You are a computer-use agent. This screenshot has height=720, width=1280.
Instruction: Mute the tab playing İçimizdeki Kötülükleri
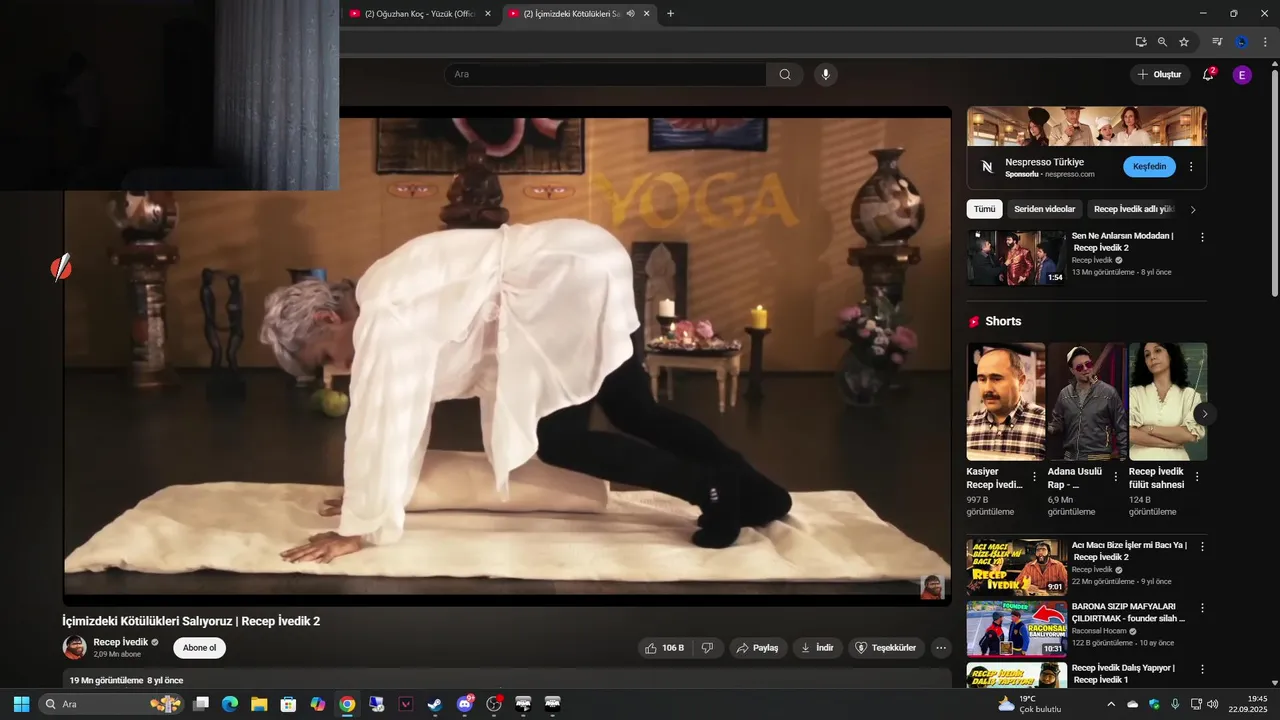pyautogui.click(x=630, y=13)
